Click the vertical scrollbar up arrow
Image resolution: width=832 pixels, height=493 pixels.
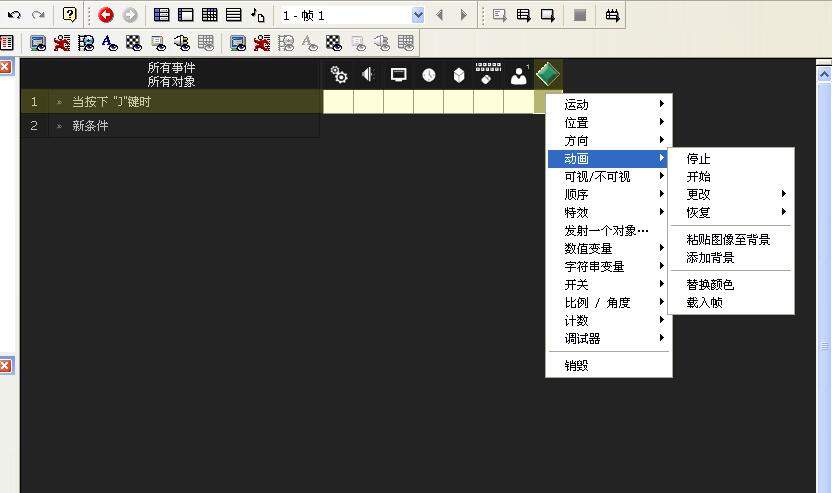pyautogui.click(x=824, y=74)
